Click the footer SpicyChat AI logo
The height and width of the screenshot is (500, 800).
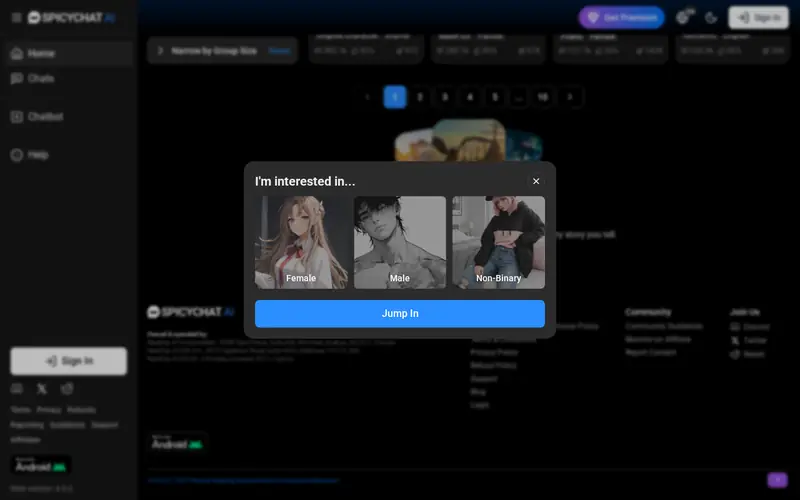point(191,312)
